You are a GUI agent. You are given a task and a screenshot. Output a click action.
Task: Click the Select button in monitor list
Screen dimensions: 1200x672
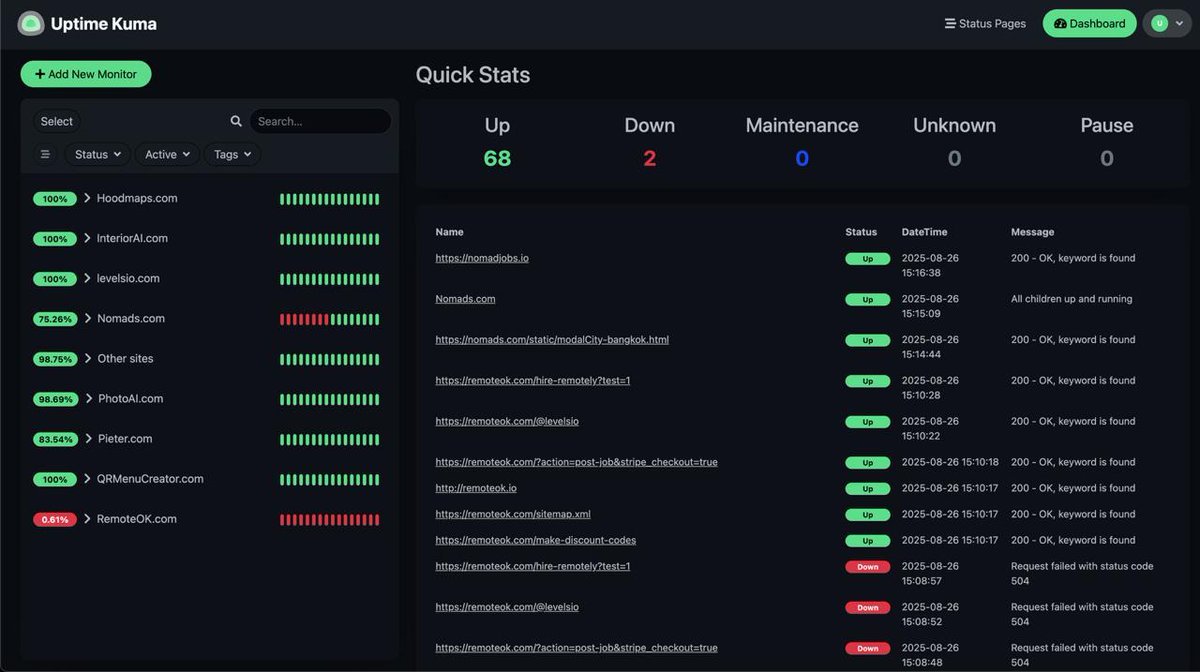57,121
